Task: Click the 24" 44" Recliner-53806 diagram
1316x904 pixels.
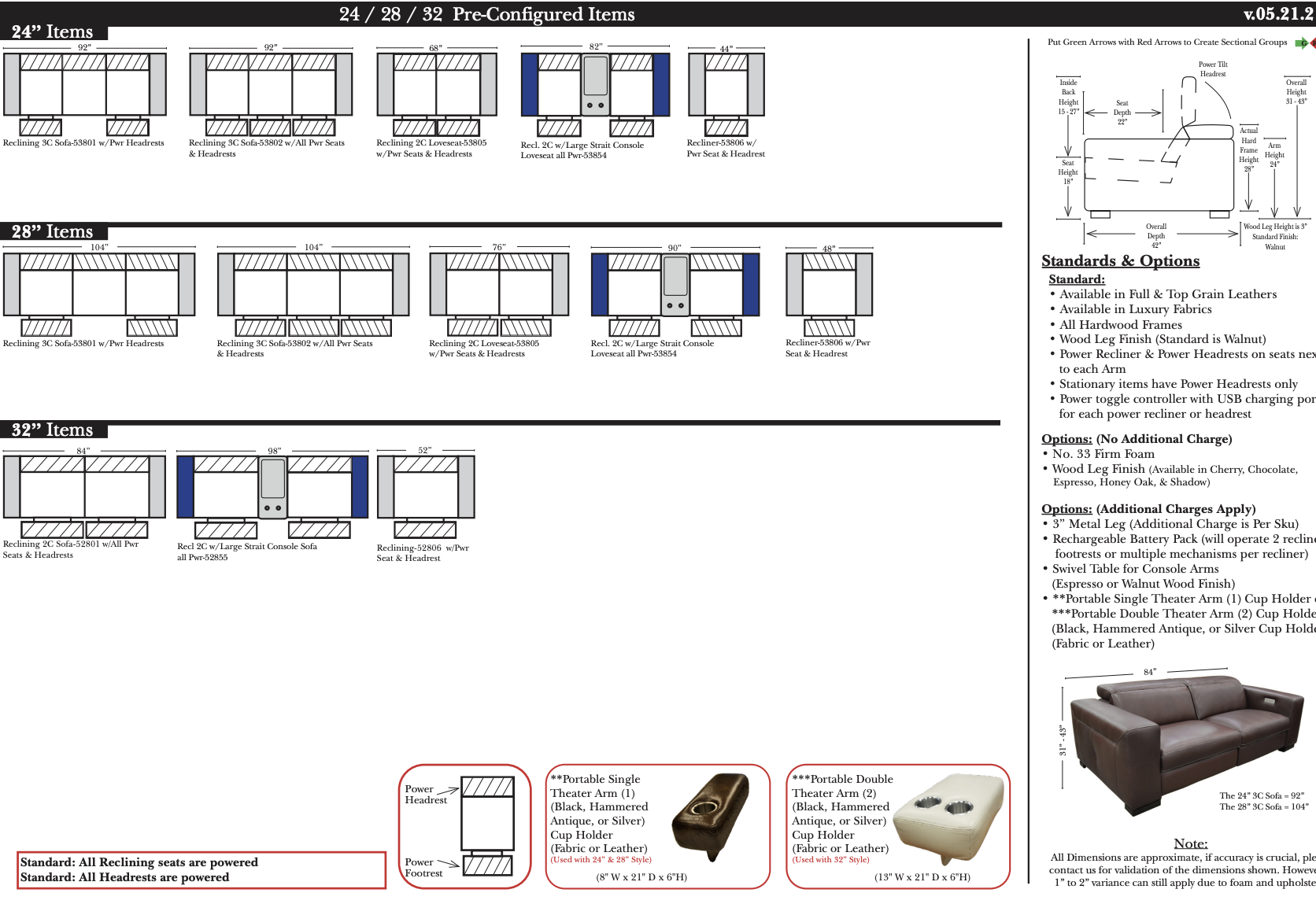Action: click(726, 90)
